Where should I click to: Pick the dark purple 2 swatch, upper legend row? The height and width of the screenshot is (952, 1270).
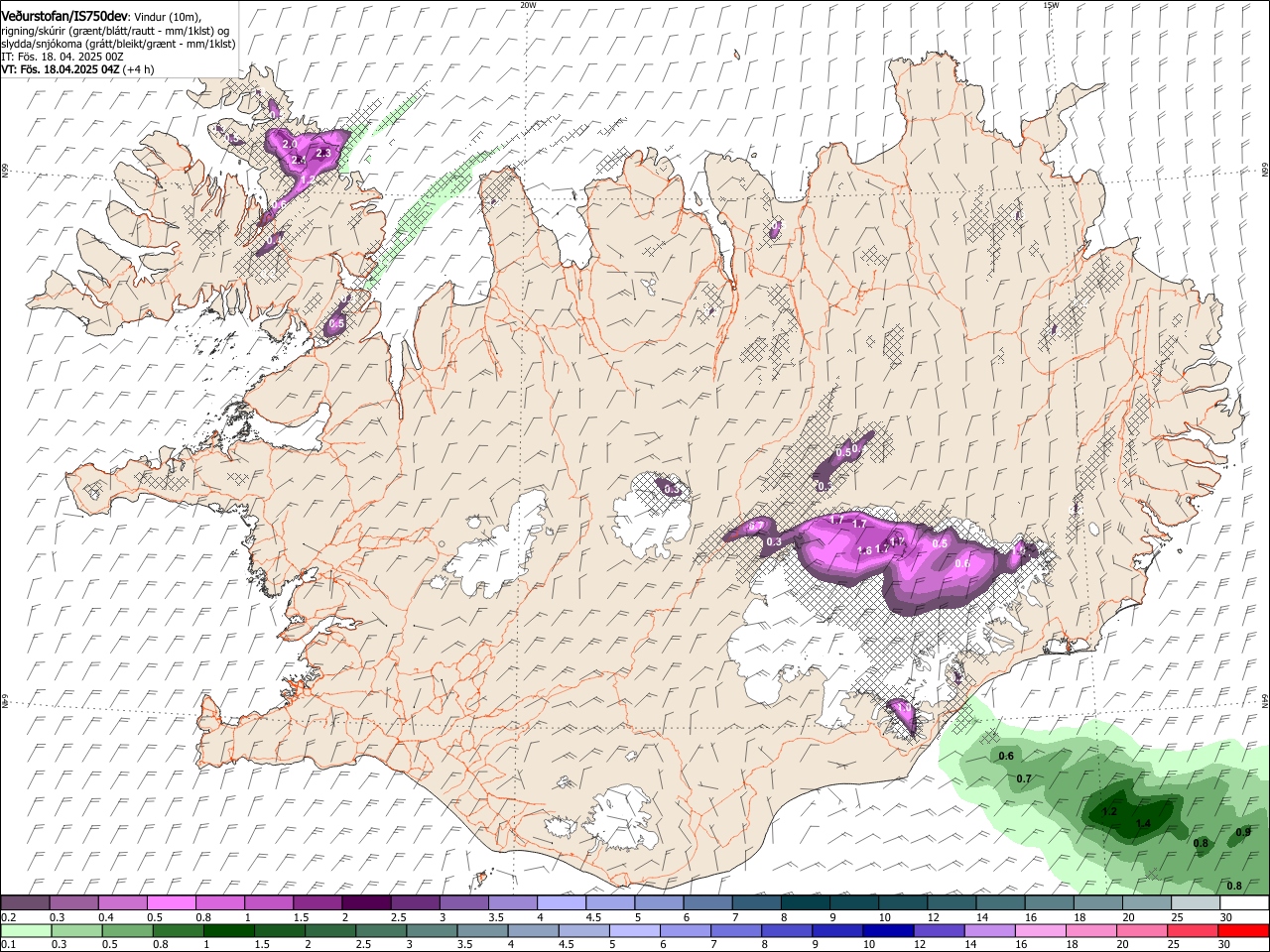[x=365, y=903]
